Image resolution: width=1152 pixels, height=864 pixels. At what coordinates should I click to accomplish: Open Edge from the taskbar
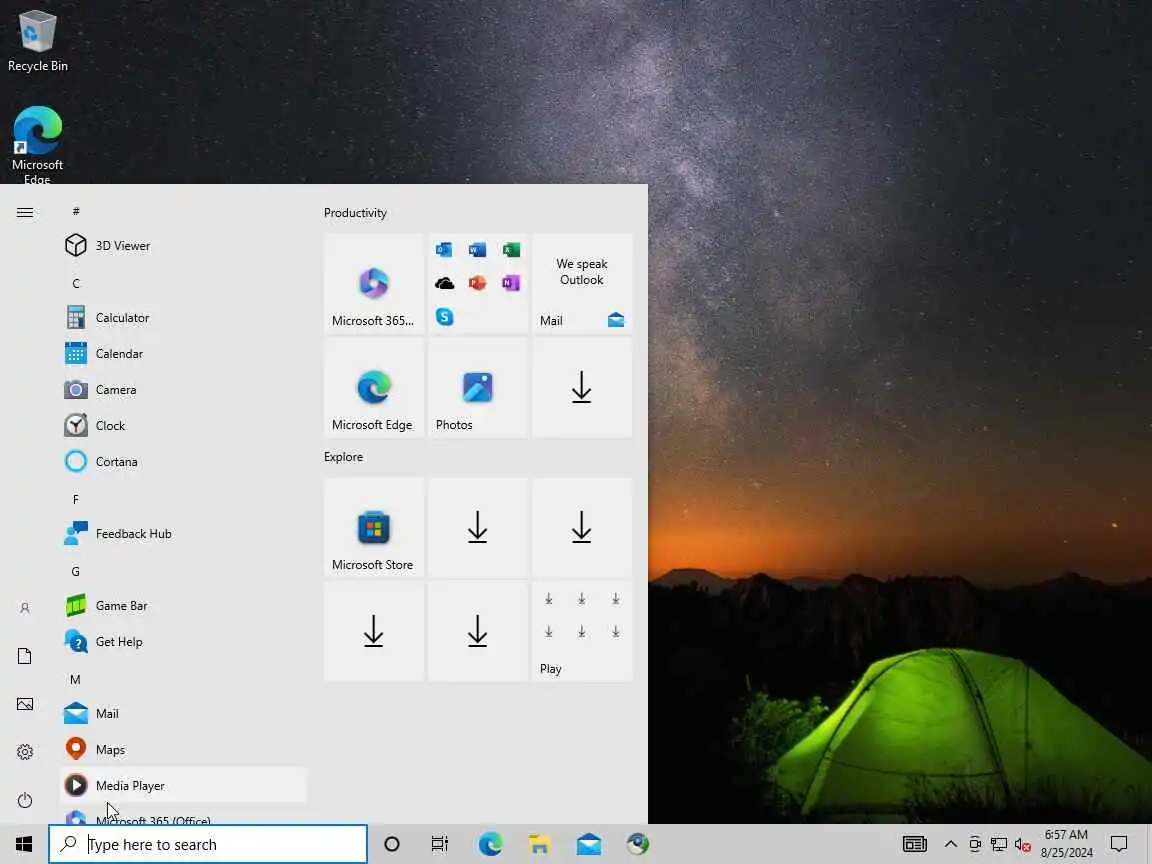(x=490, y=844)
